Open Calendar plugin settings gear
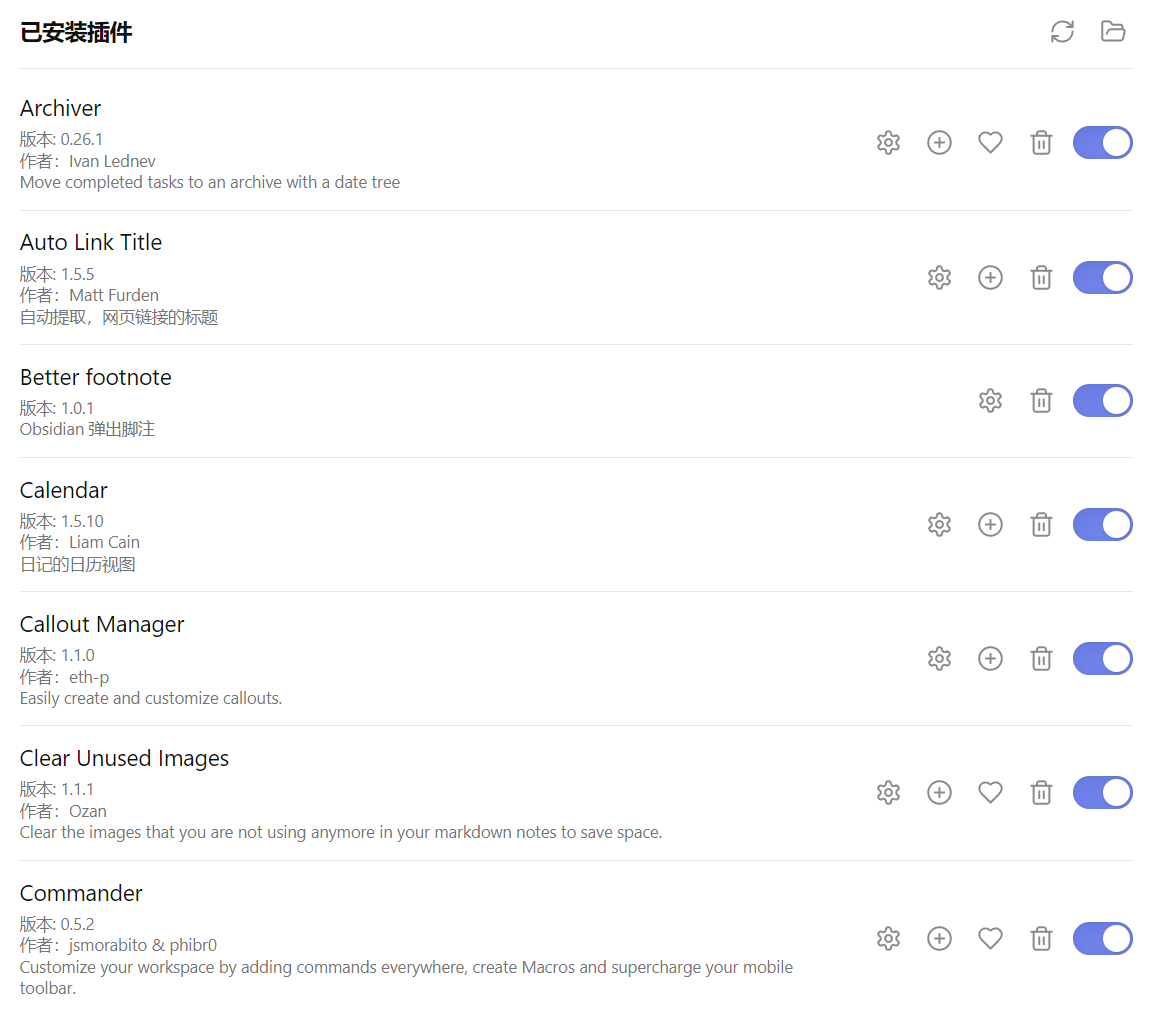This screenshot has height=1010, width=1155. coord(939,525)
